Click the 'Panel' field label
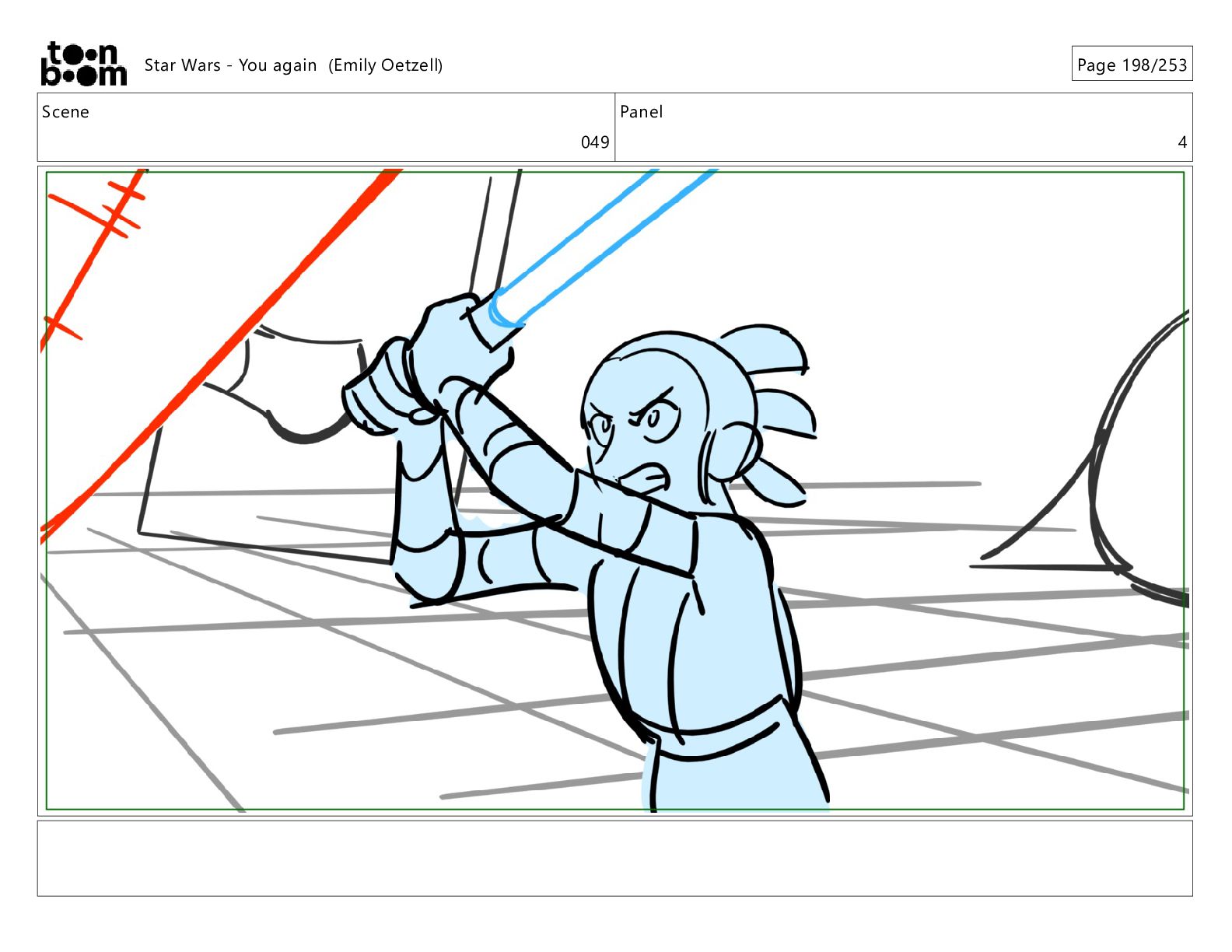1232x952 pixels. pyautogui.click(x=641, y=112)
